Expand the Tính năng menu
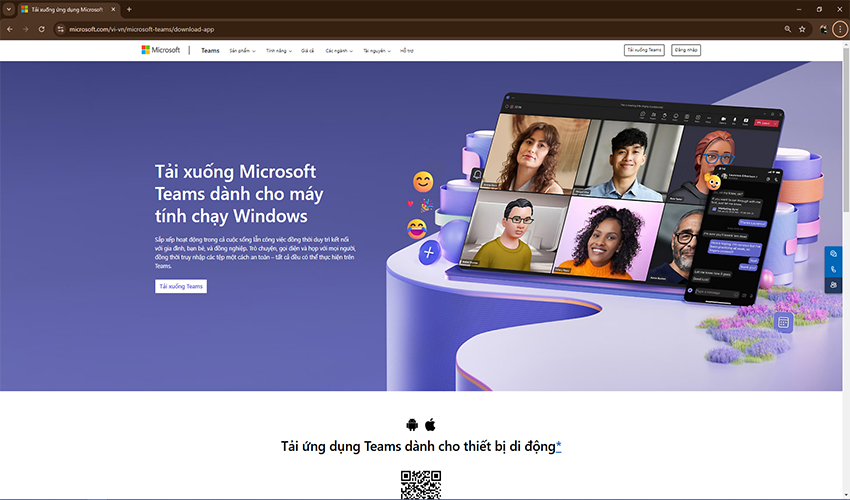 tap(279, 50)
